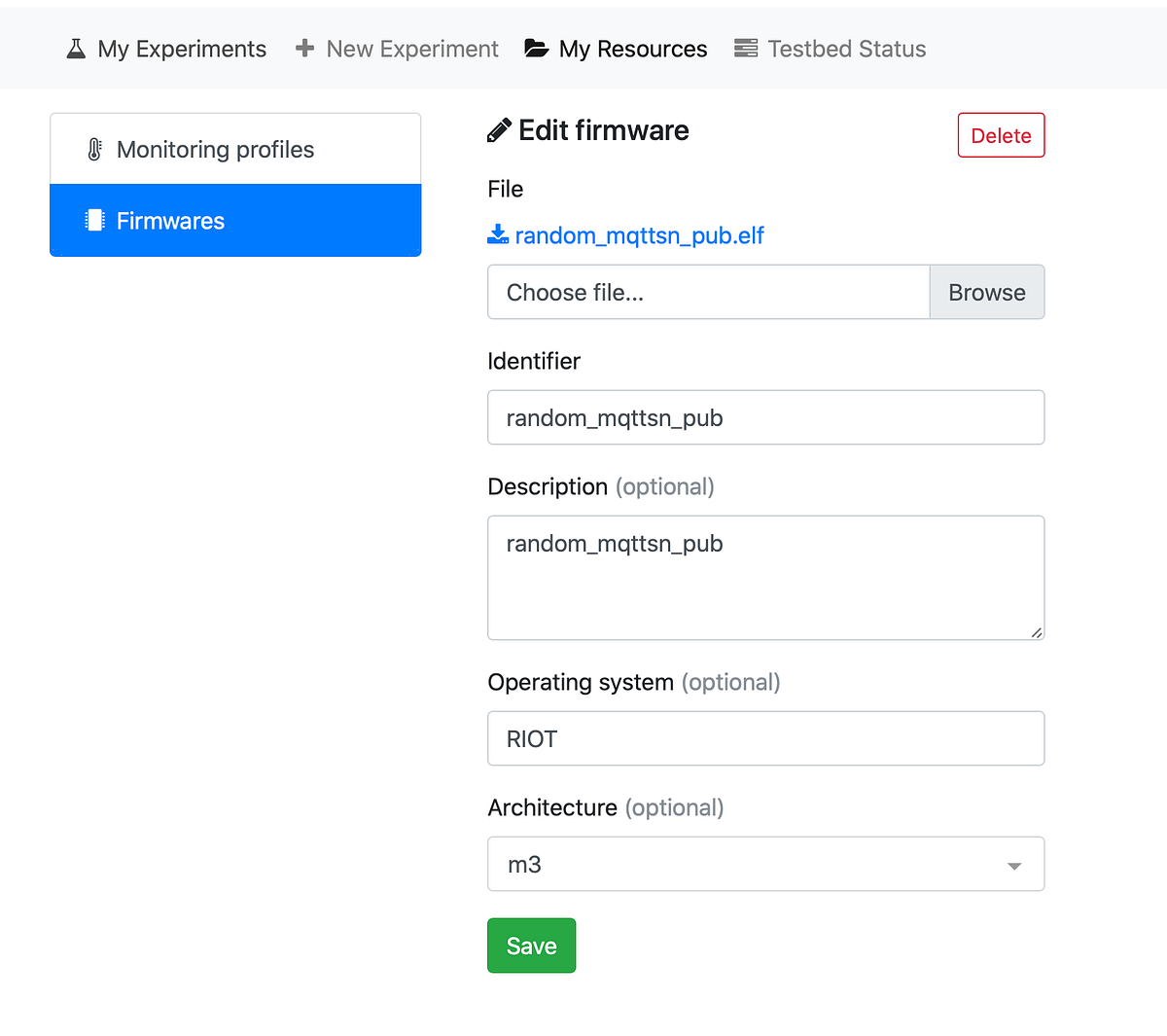Navigate to Testbed Status
This screenshot has width=1167, height=1036.
846,48
